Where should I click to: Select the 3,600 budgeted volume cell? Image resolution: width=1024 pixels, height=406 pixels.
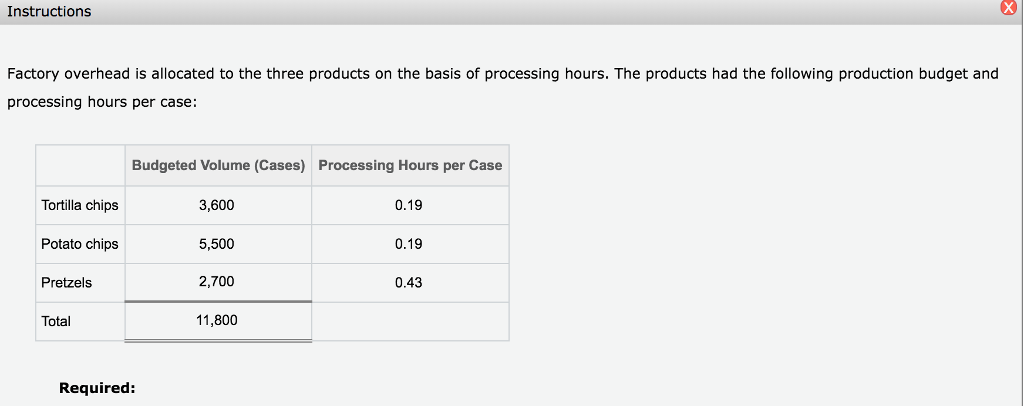(217, 205)
